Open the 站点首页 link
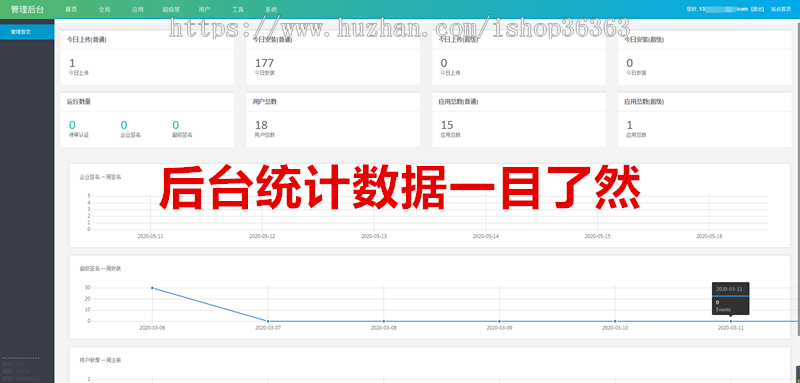The width and height of the screenshot is (800, 383). coord(781,9)
